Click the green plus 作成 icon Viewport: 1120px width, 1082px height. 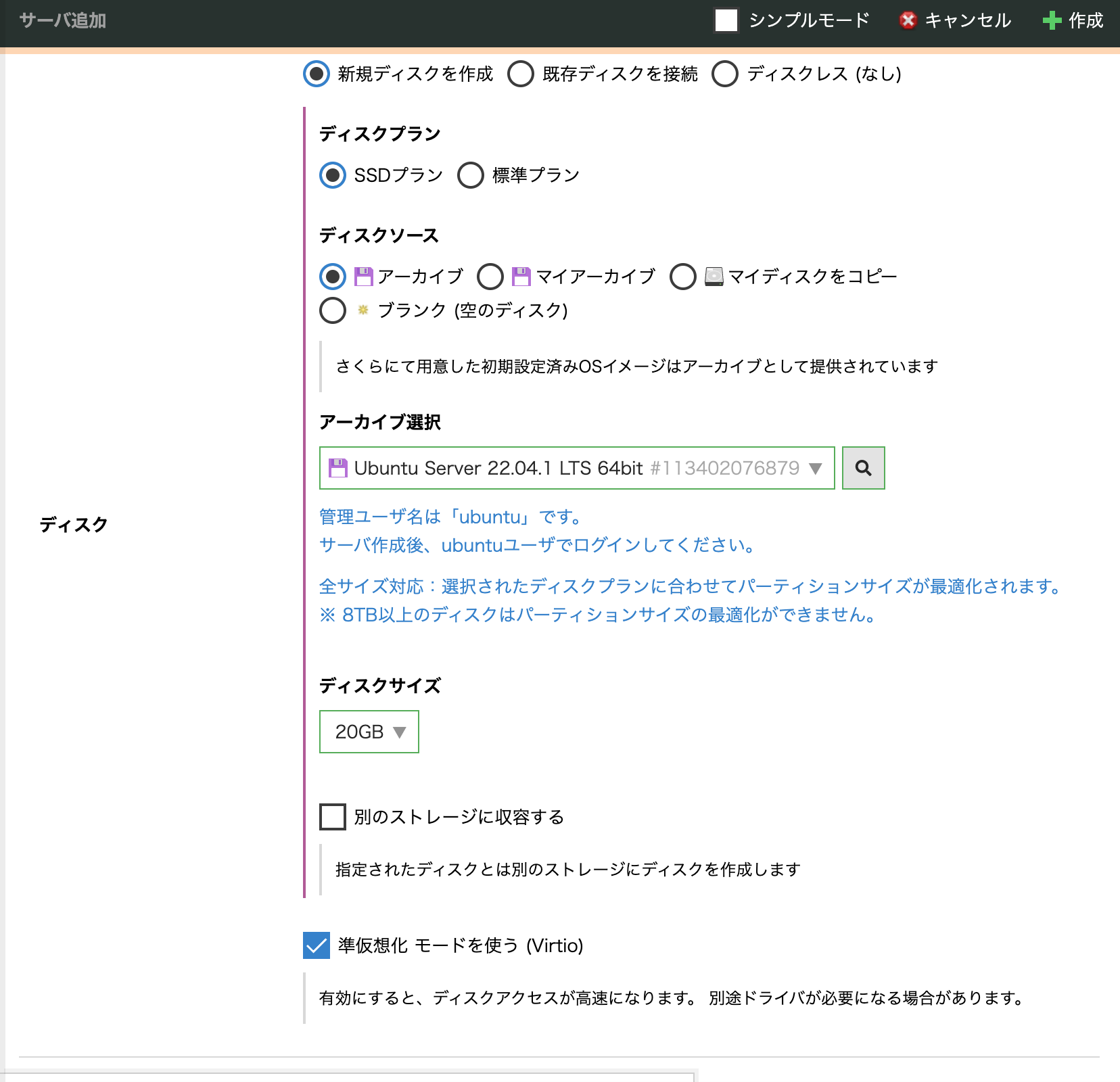[1050, 21]
